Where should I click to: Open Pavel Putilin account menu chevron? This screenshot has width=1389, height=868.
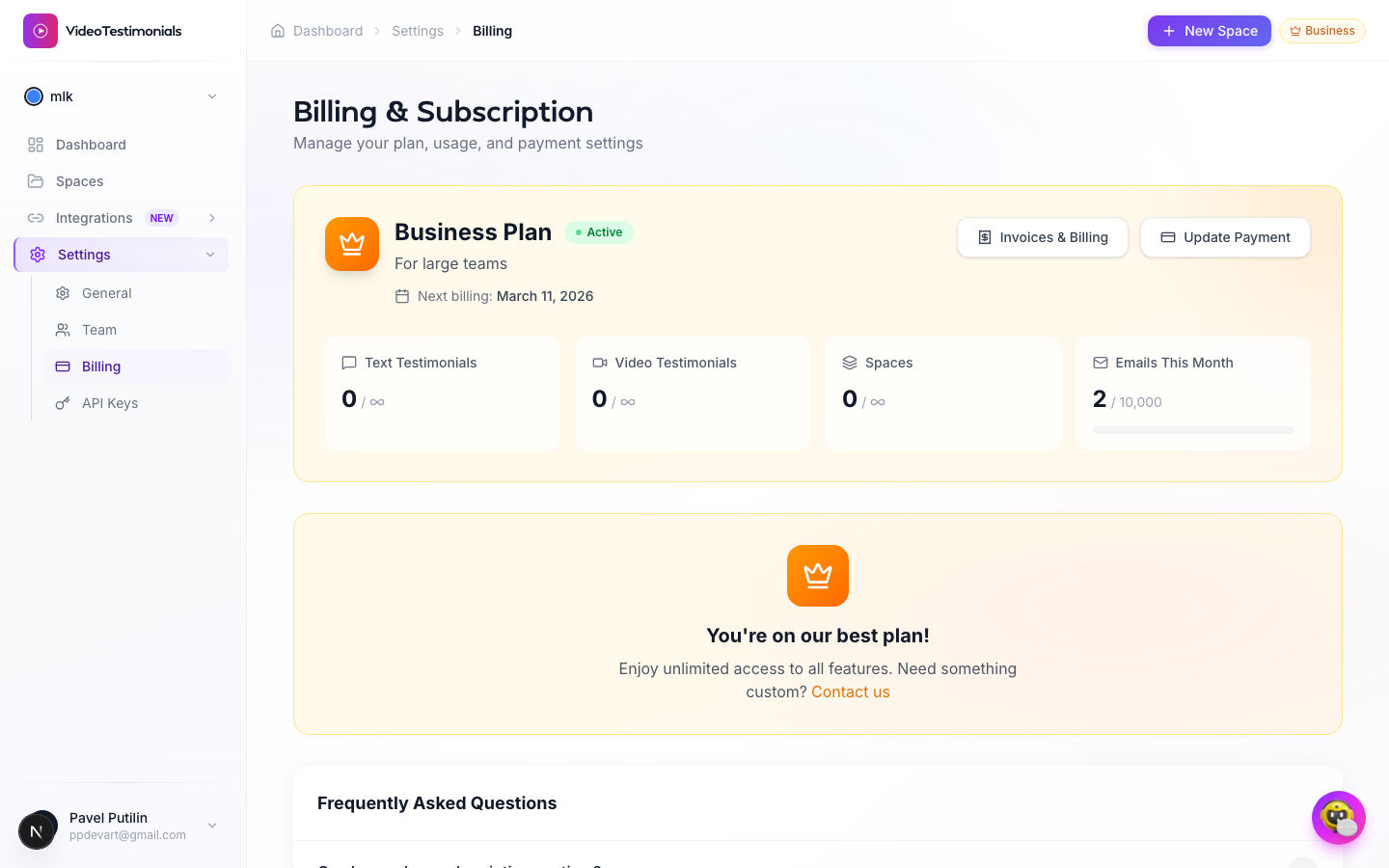click(x=212, y=826)
